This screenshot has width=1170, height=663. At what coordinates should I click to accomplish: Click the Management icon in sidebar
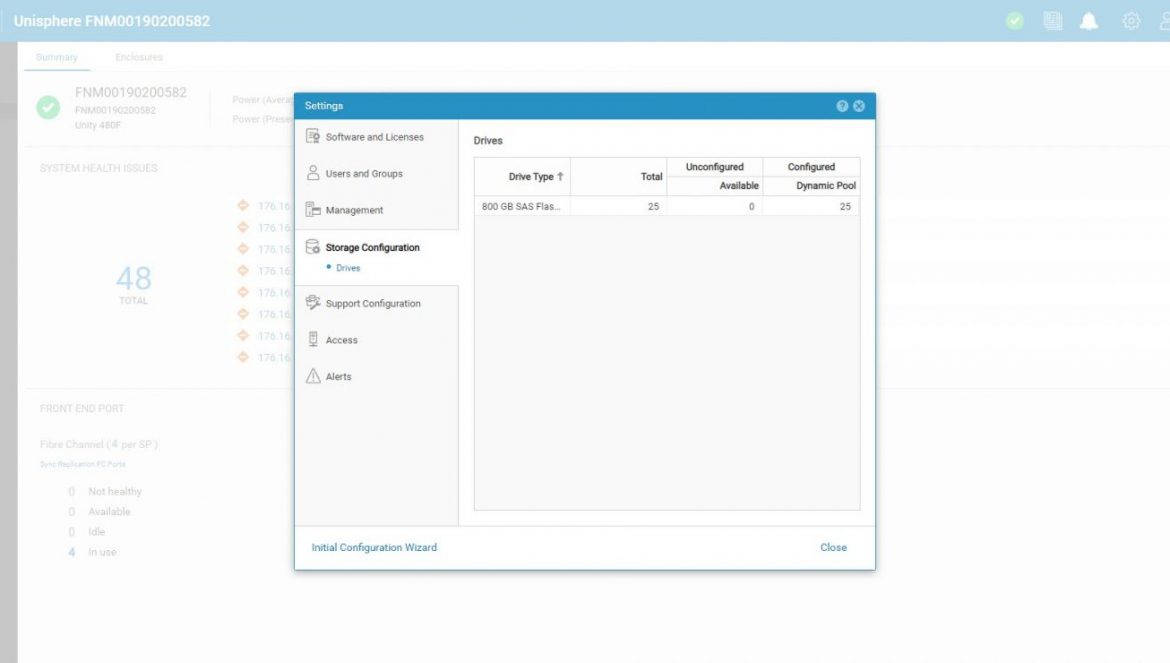(313, 210)
